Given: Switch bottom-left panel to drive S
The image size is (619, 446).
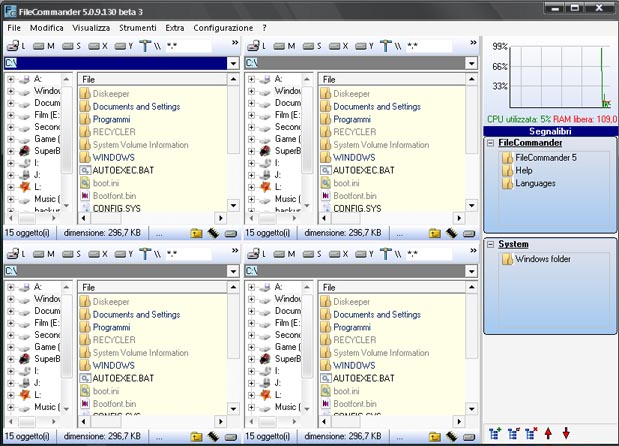Looking at the screenshot, I should (71, 254).
